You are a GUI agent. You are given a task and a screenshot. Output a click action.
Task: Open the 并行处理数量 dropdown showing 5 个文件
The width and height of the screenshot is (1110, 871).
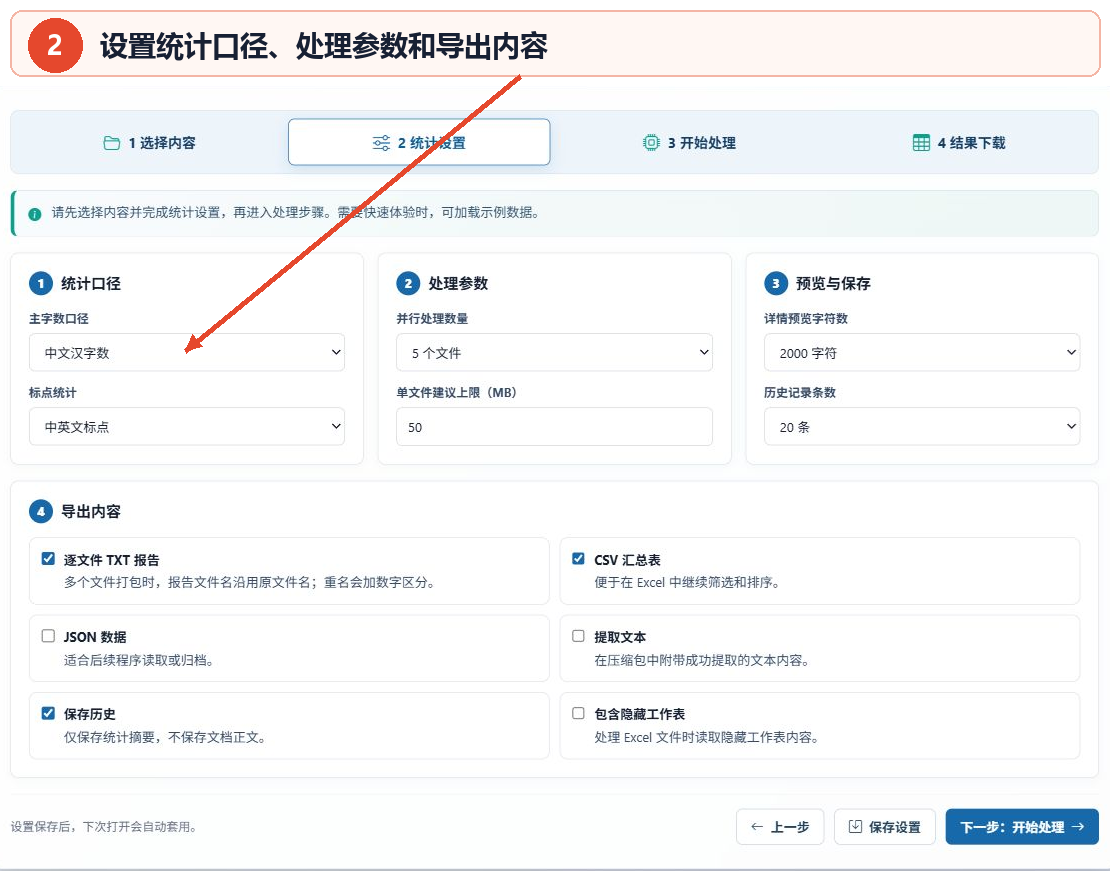pyautogui.click(x=554, y=353)
